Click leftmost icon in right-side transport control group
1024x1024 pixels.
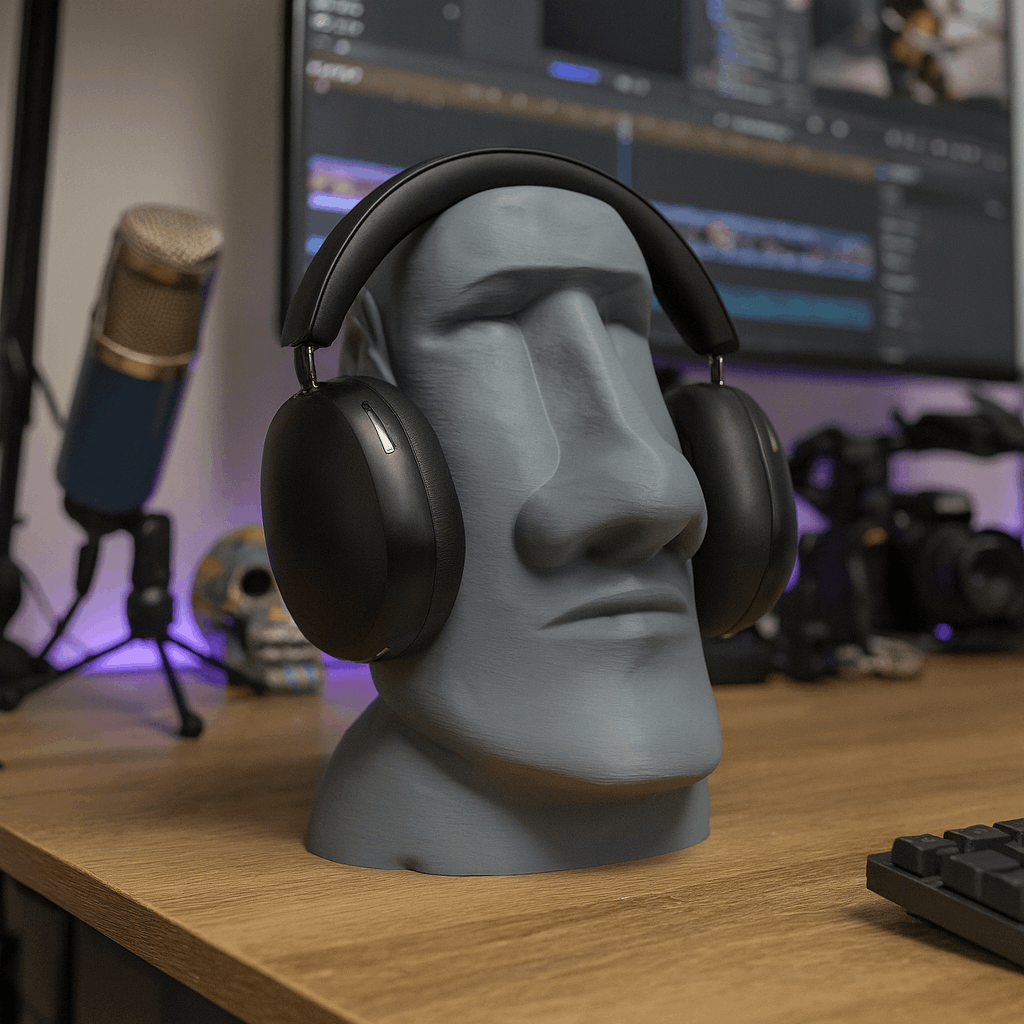click(x=895, y=139)
